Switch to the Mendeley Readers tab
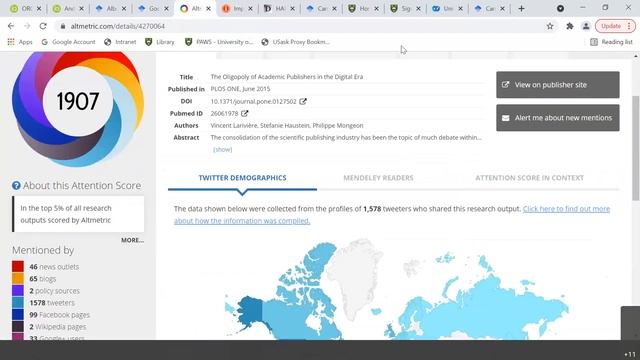The width and height of the screenshot is (640, 360). tap(378, 178)
